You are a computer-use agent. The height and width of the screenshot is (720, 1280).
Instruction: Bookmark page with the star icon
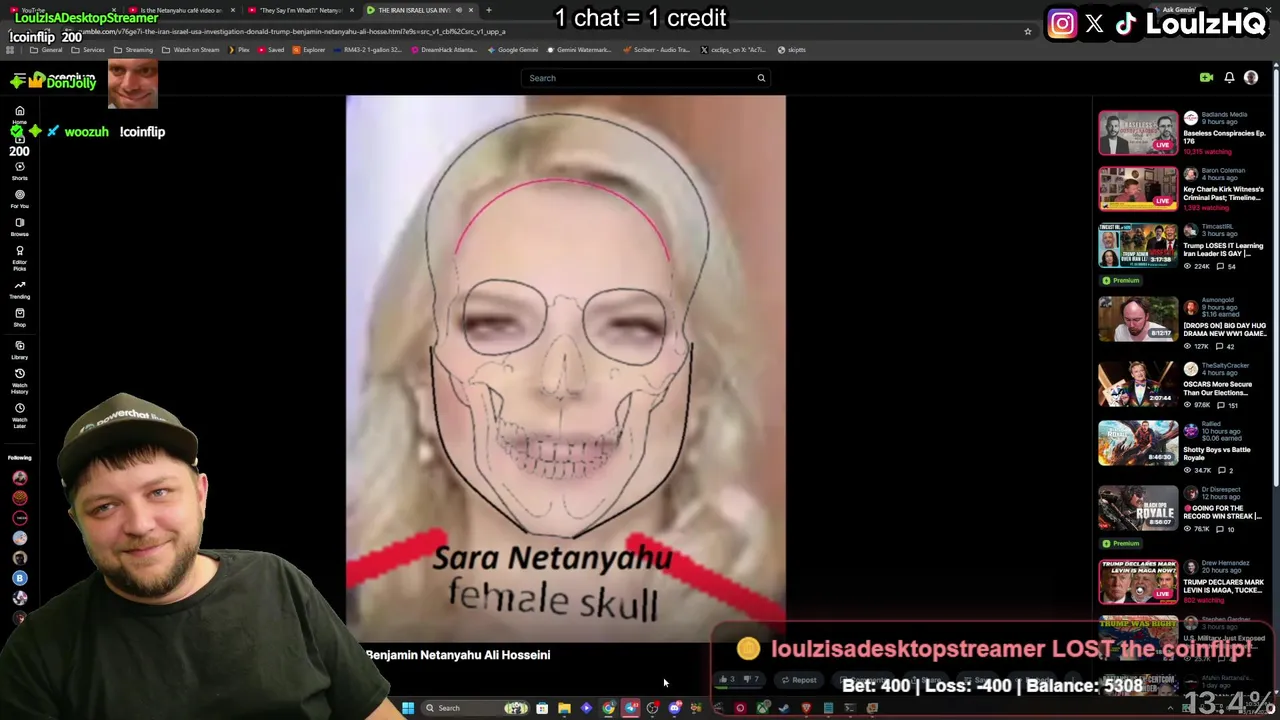click(1027, 32)
